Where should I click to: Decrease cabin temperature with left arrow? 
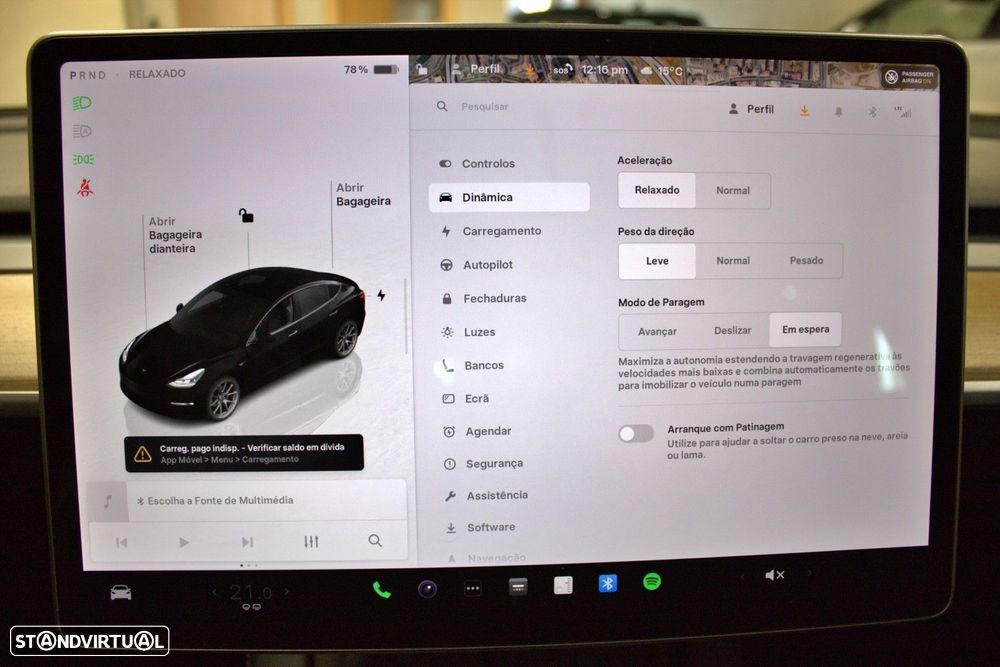tap(214, 592)
